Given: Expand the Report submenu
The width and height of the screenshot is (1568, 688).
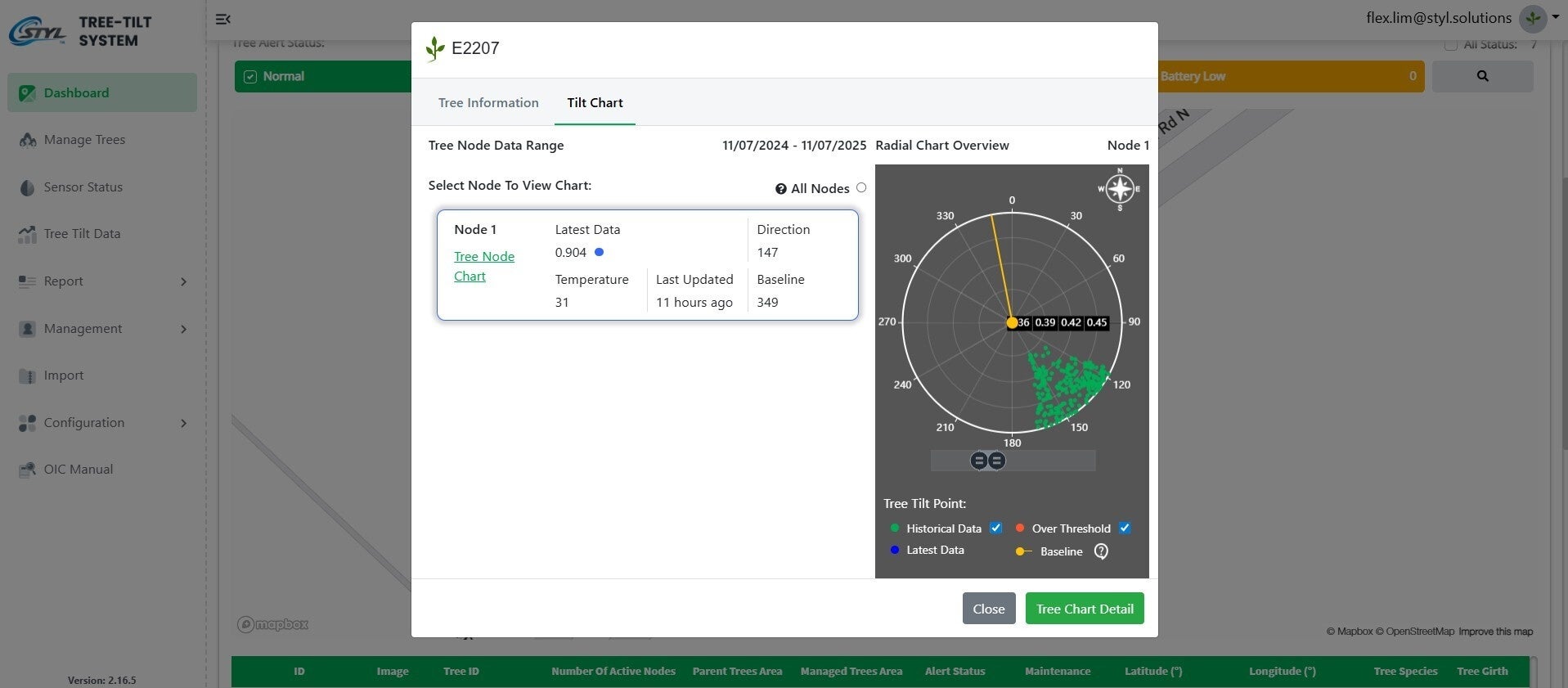Looking at the screenshot, I should tap(183, 281).
